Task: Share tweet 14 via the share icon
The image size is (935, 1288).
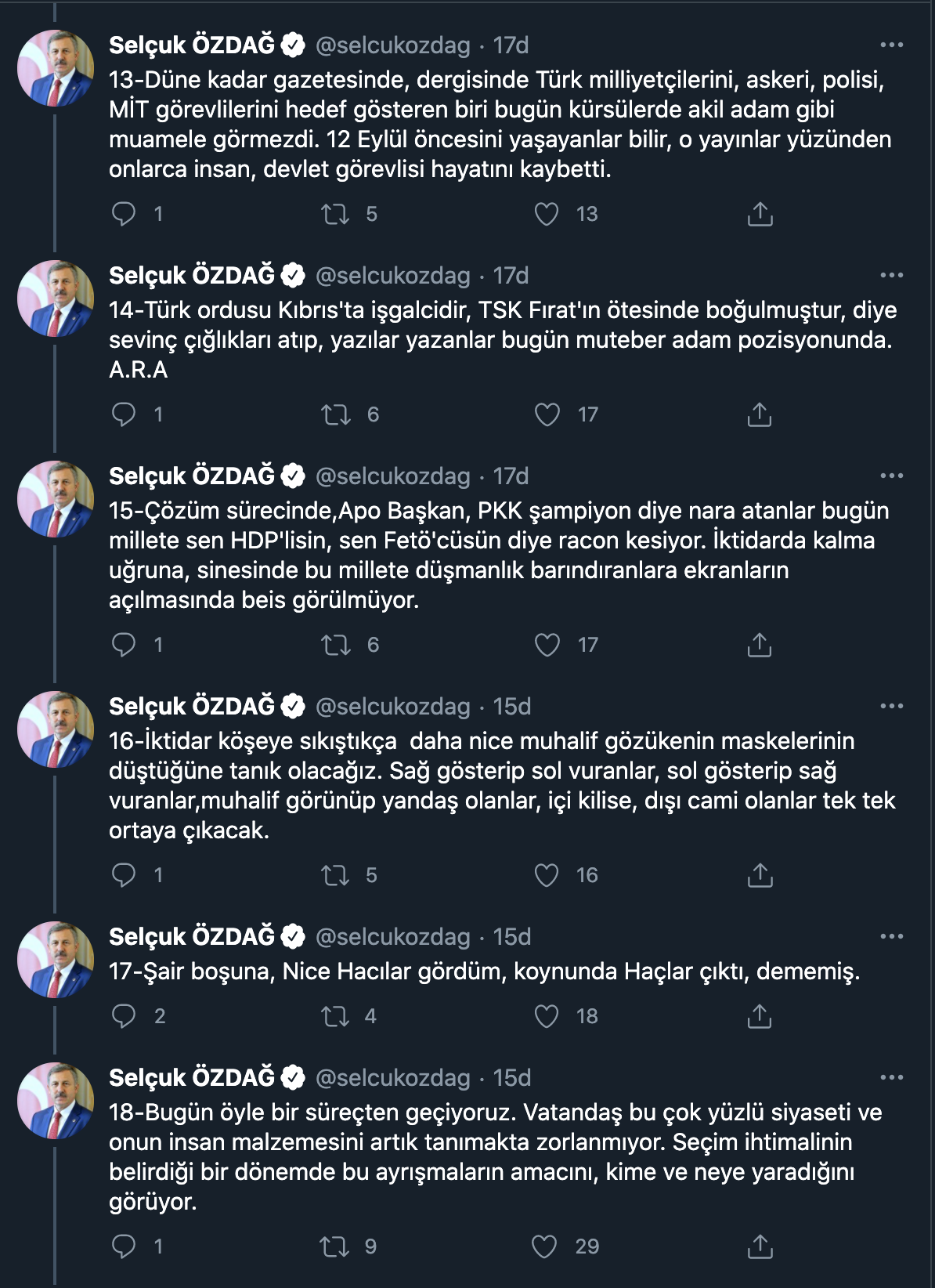Action: click(758, 414)
